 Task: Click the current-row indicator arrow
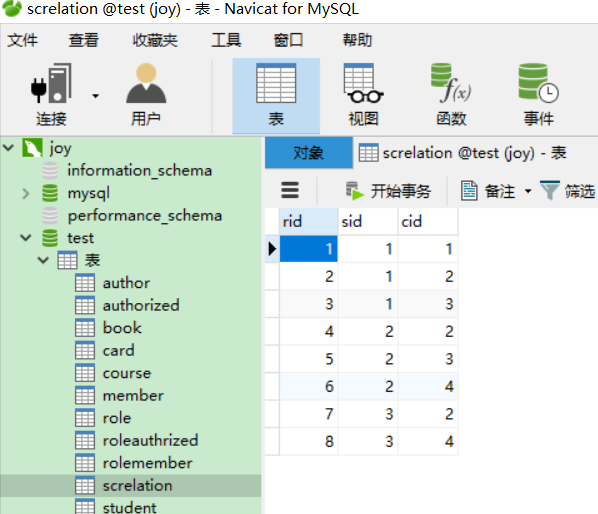[x=272, y=249]
